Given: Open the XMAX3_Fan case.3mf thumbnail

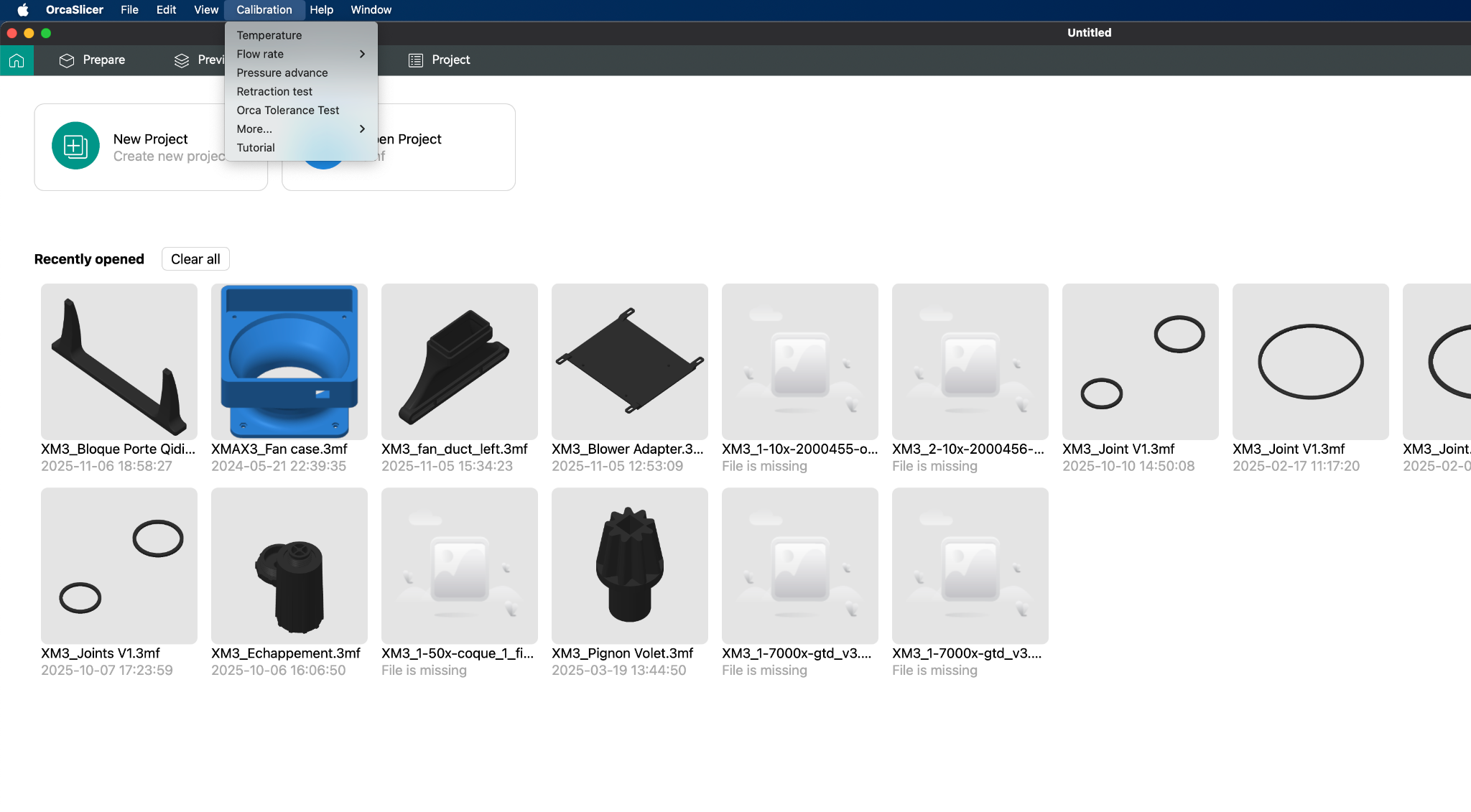Looking at the screenshot, I should (x=289, y=362).
